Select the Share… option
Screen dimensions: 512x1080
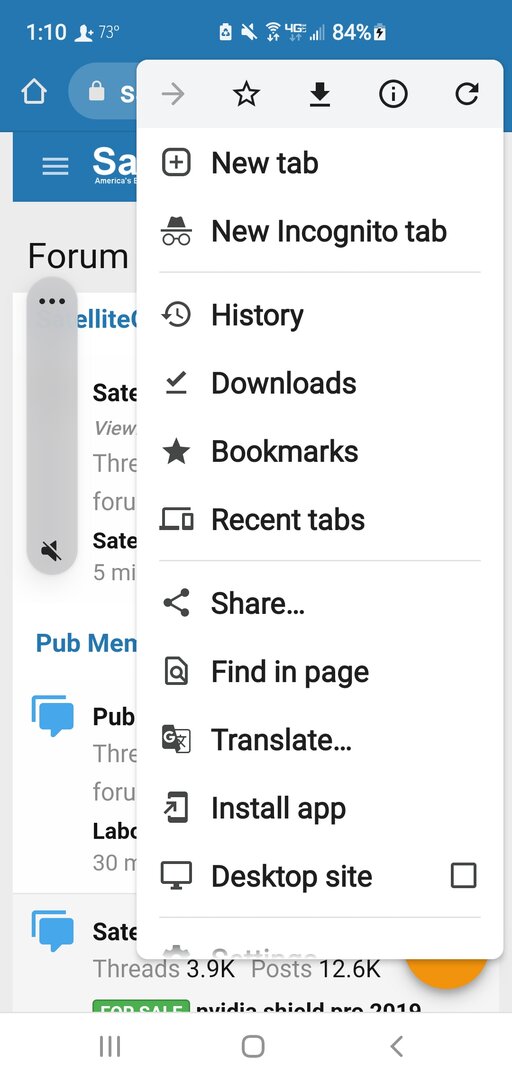(320, 603)
